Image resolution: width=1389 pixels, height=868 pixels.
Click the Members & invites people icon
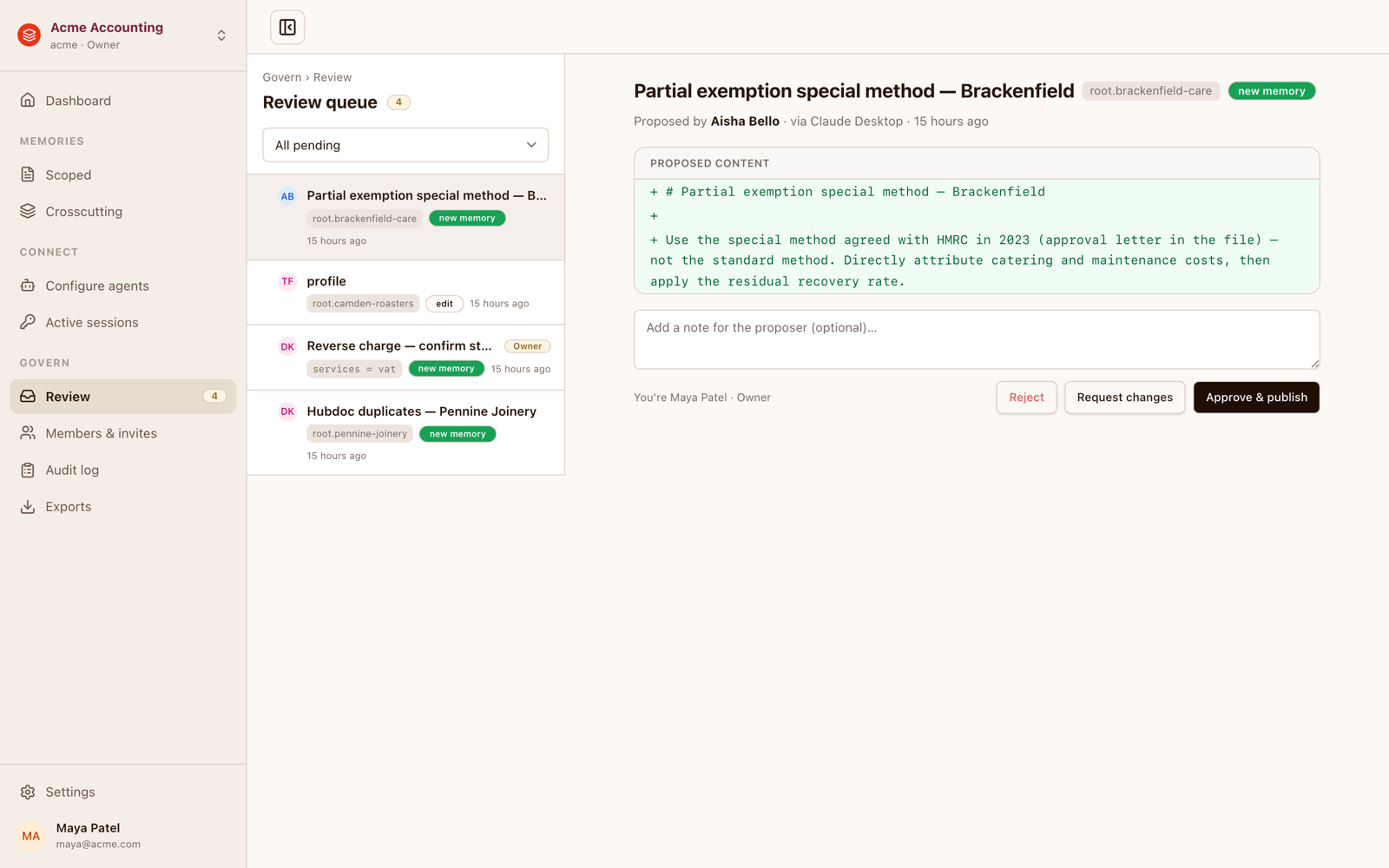[28, 432]
